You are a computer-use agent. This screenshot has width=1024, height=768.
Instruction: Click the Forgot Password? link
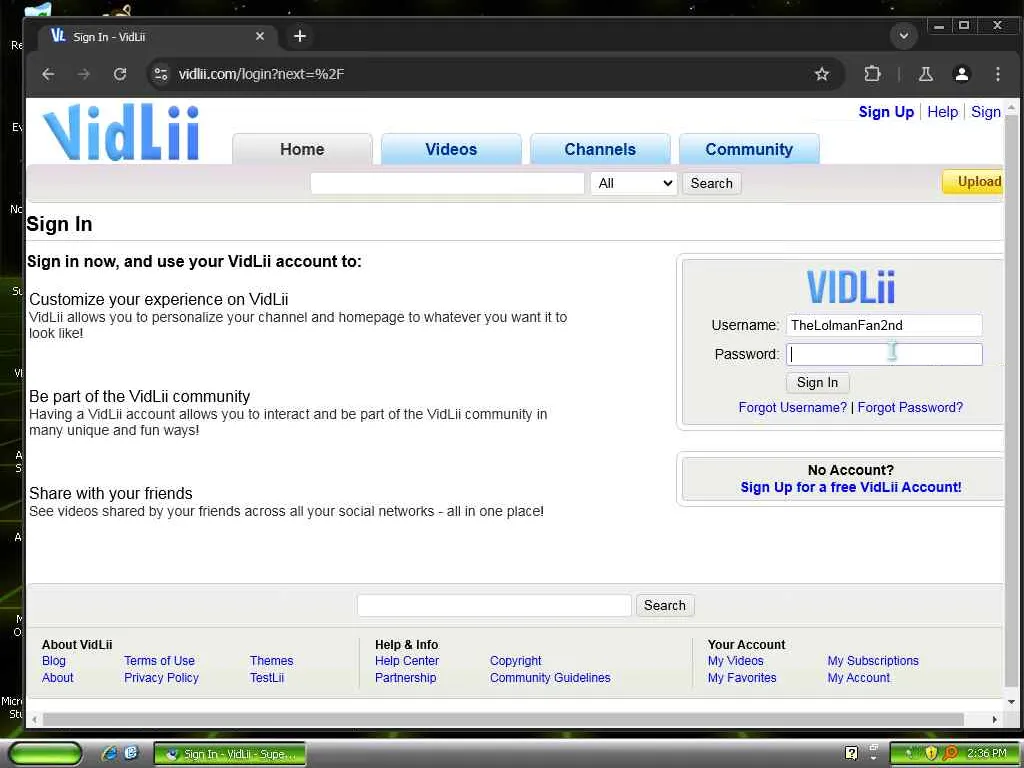click(x=910, y=408)
